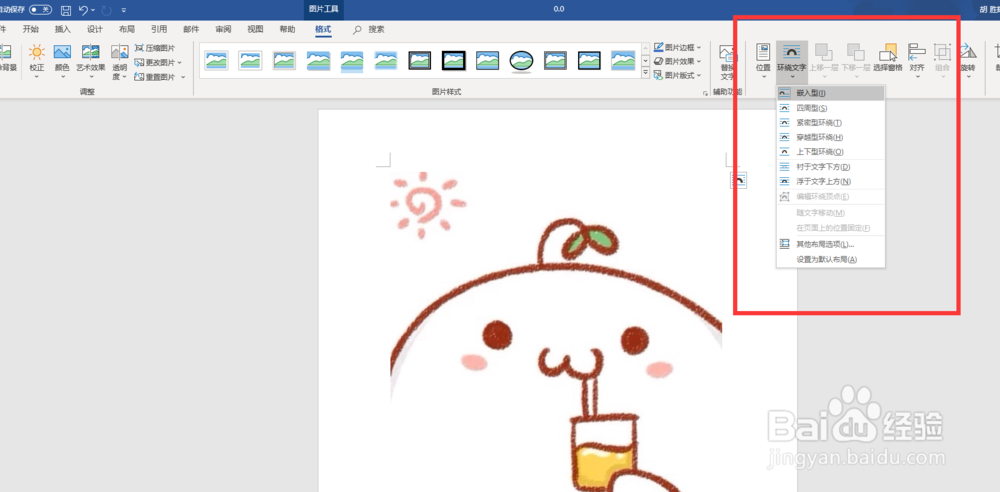Open the 视图 (View) tab
This screenshot has width=1000, height=492.
pyautogui.click(x=255, y=29)
